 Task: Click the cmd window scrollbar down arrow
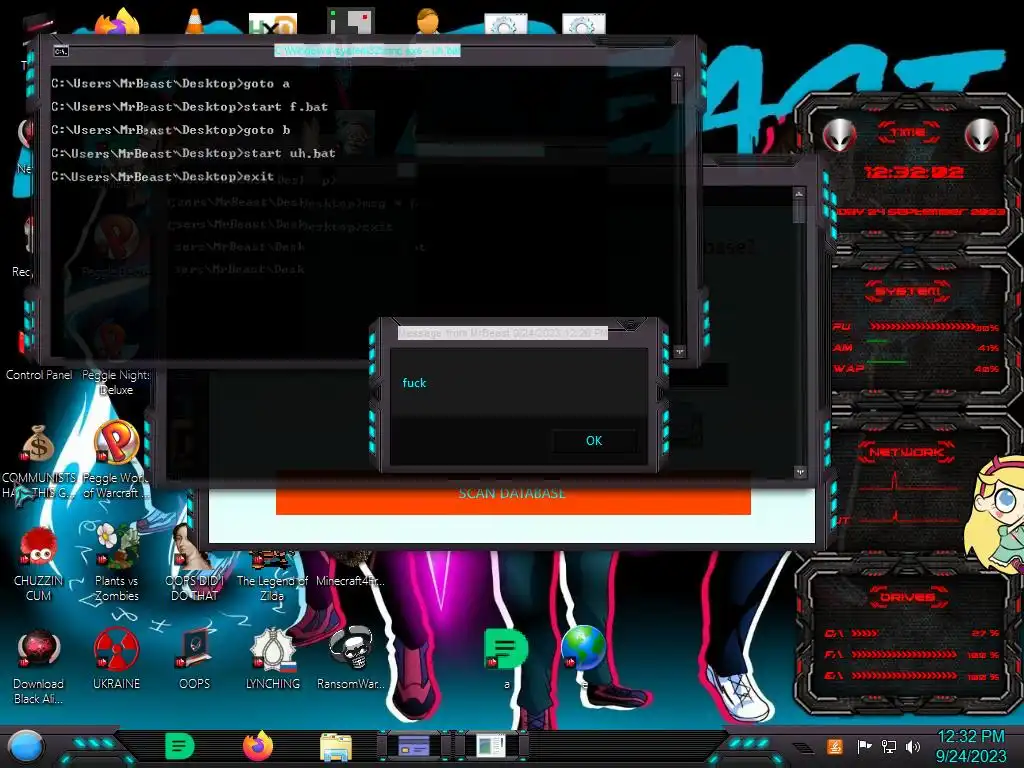coord(679,351)
